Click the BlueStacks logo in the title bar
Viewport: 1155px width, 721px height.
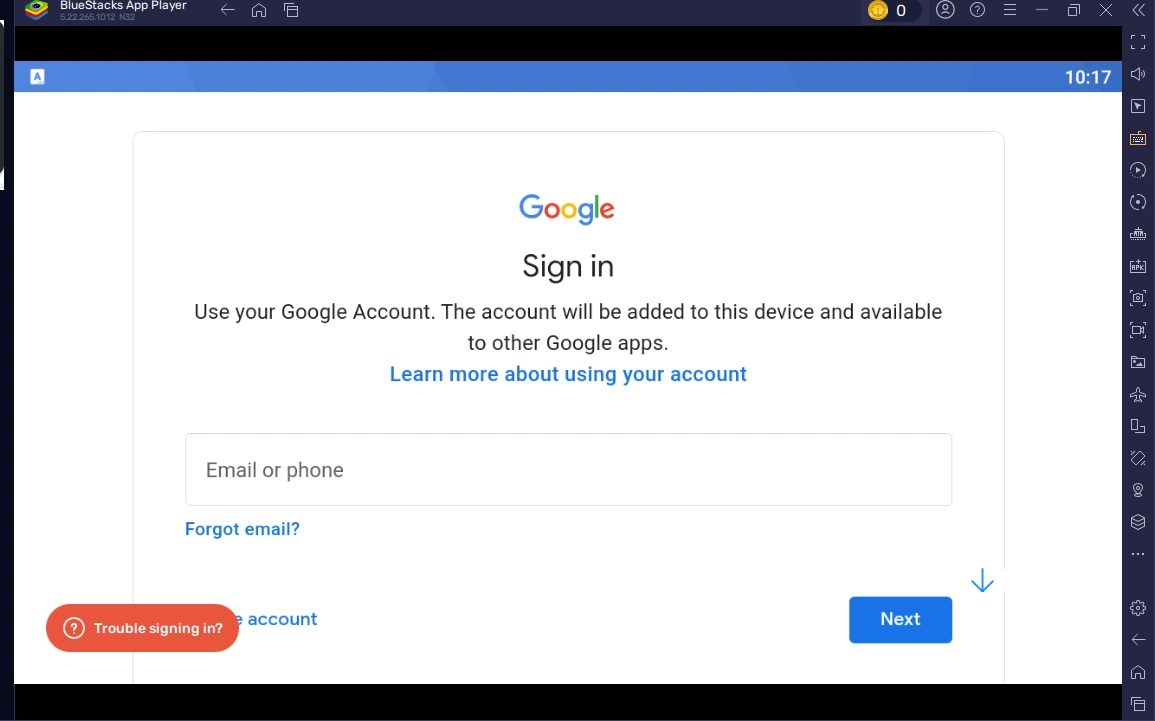(x=37, y=10)
